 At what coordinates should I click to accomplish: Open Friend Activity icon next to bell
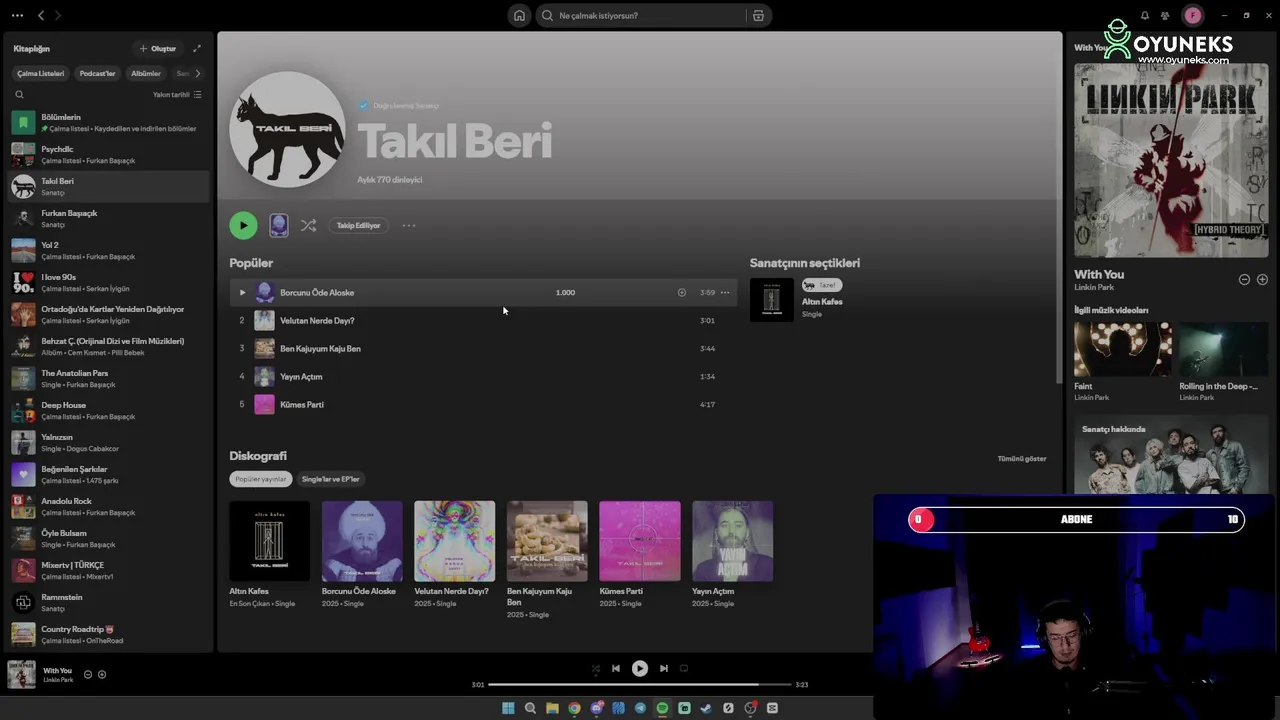pos(1165,15)
